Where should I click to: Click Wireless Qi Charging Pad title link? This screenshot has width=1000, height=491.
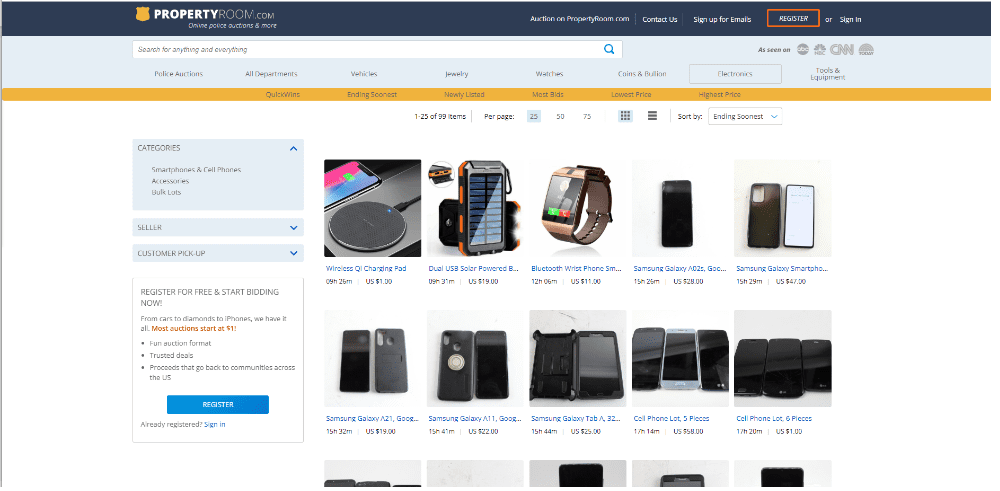click(x=366, y=268)
